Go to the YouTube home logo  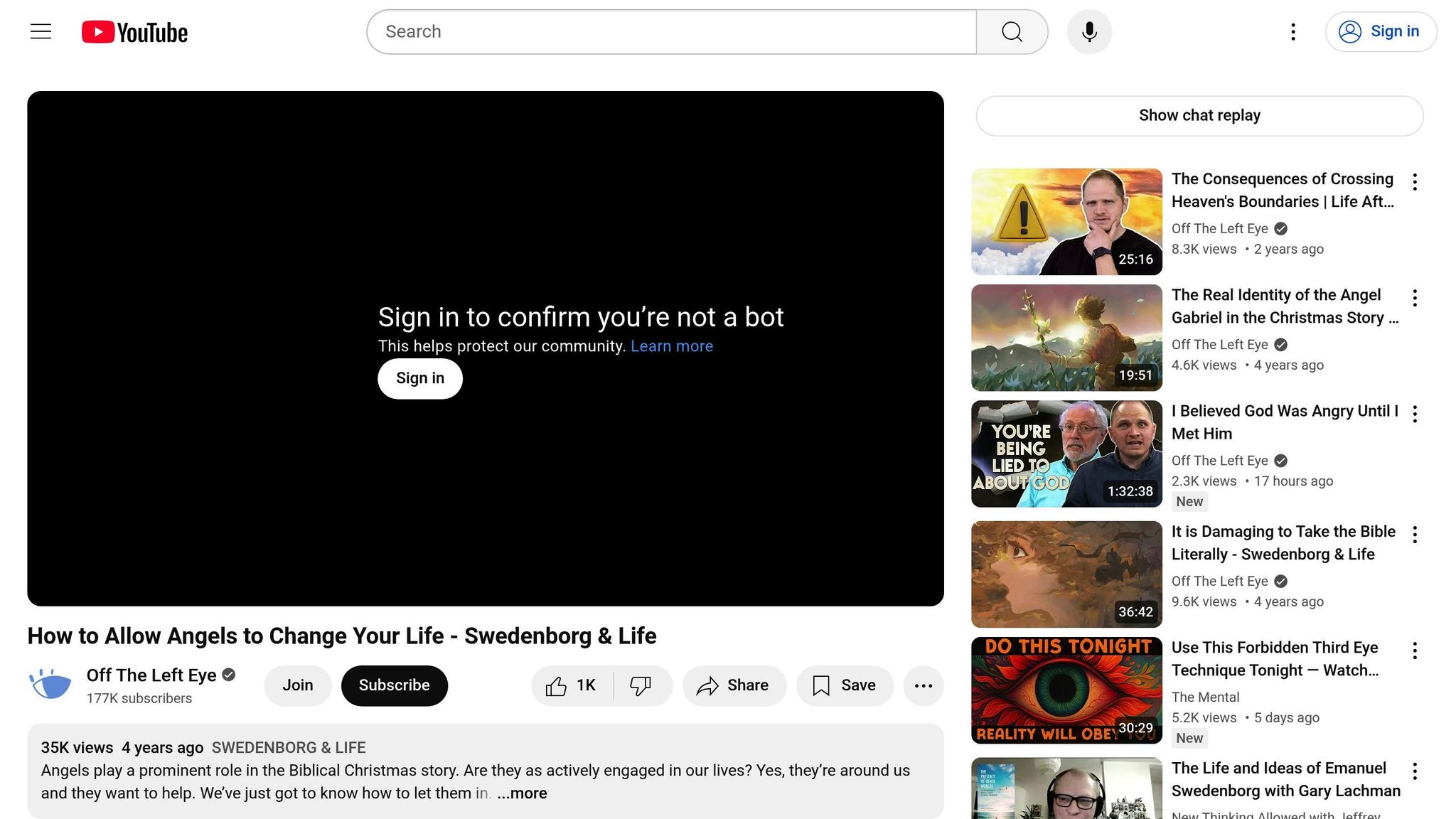(134, 32)
